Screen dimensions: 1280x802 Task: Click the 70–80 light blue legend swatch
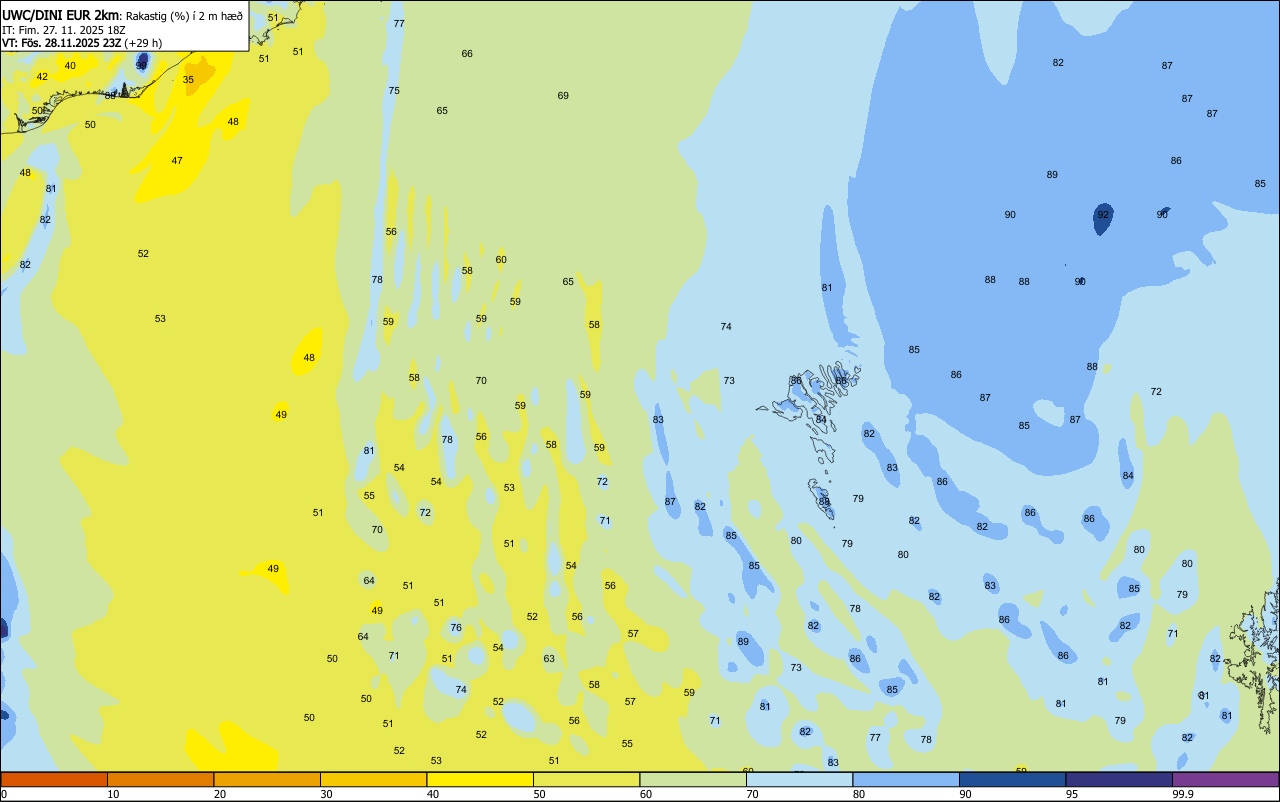[799, 779]
